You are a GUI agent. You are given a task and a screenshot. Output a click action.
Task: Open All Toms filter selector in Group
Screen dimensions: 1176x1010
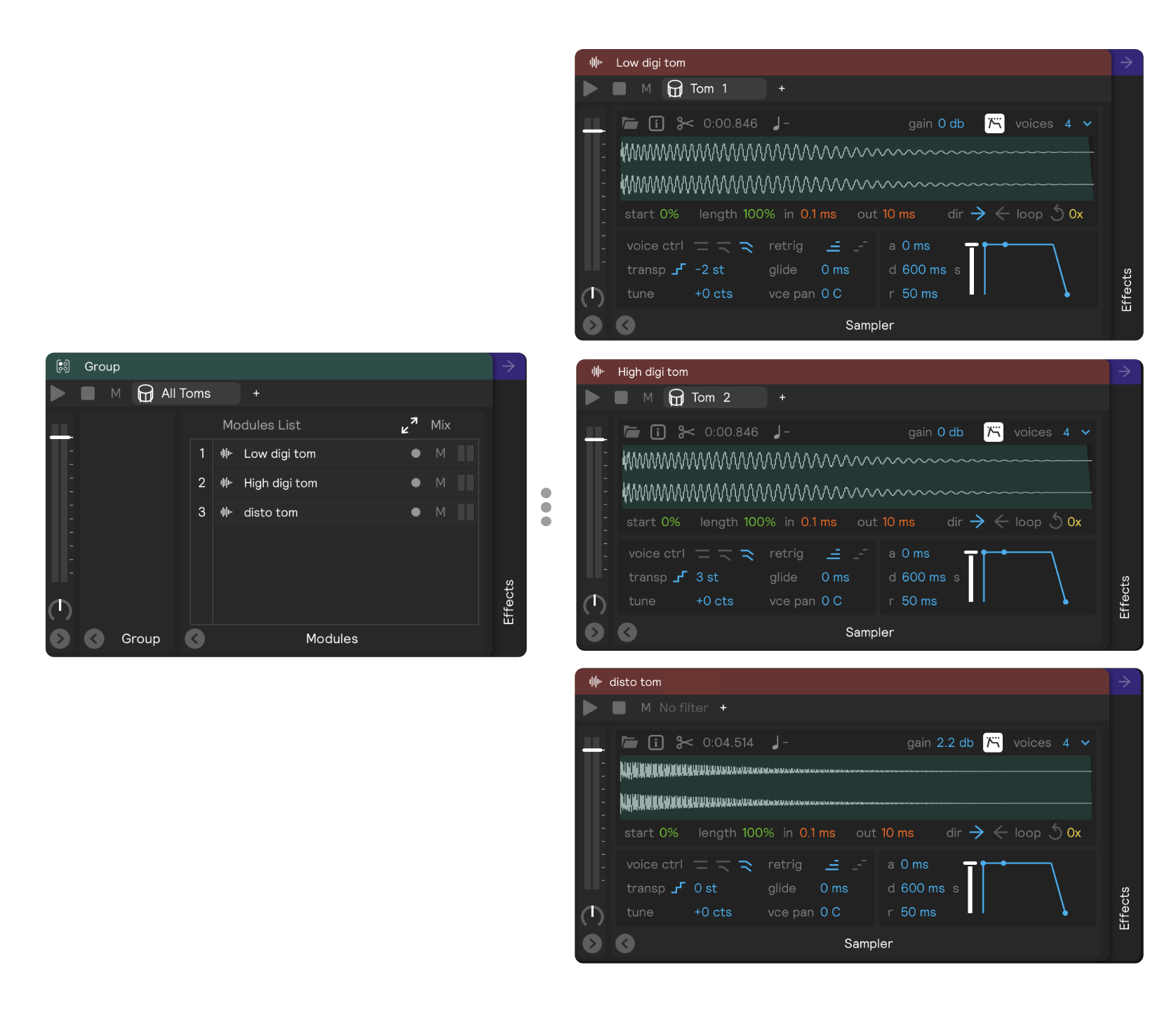click(x=186, y=393)
